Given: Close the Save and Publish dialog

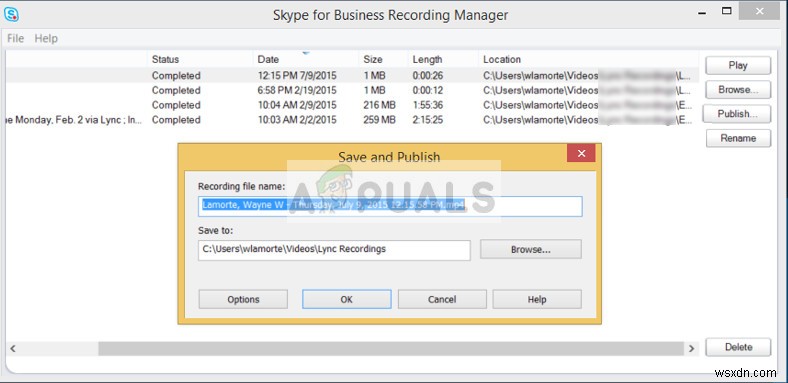Looking at the screenshot, I should (x=581, y=153).
